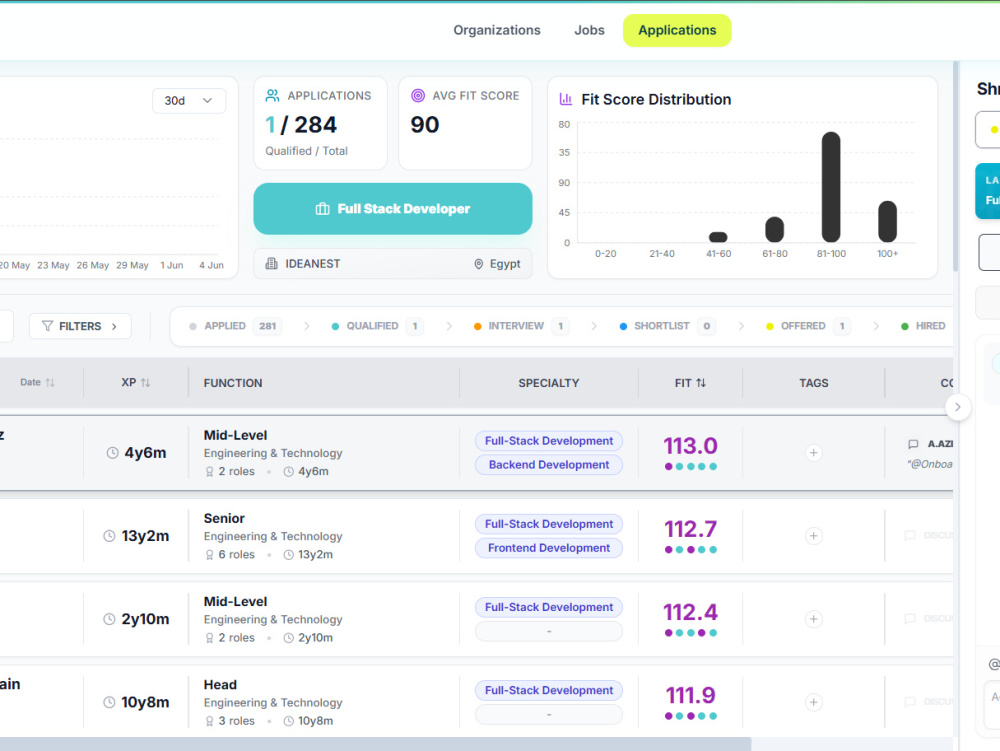
Task: Click the applications people icon
Action: 272,96
